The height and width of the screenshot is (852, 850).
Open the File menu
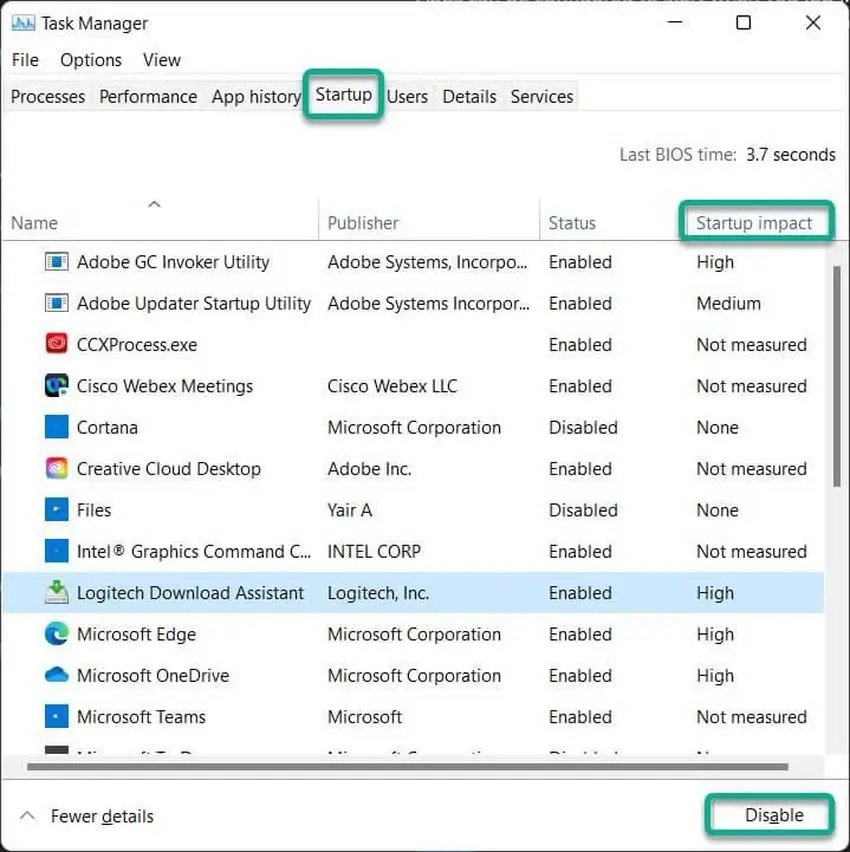(x=26, y=60)
